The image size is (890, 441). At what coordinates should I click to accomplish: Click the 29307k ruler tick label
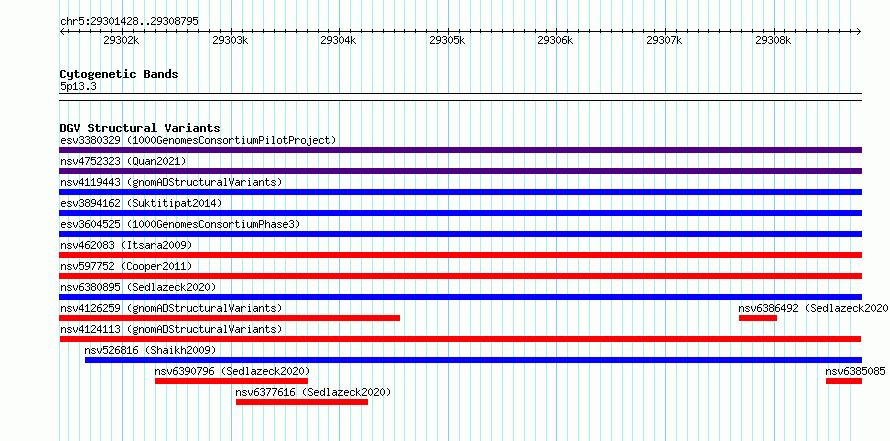[x=665, y=41]
